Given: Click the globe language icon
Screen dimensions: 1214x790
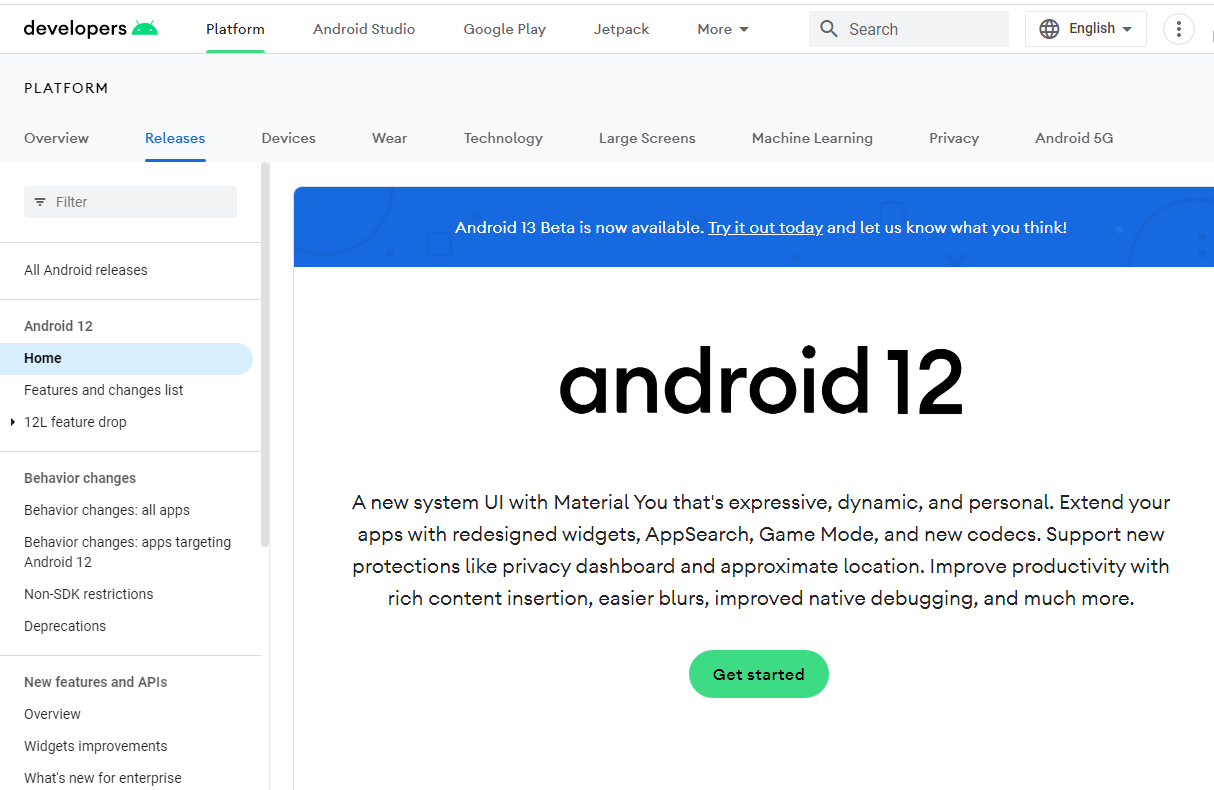Looking at the screenshot, I should pyautogui.click(x=1049, y=29).
